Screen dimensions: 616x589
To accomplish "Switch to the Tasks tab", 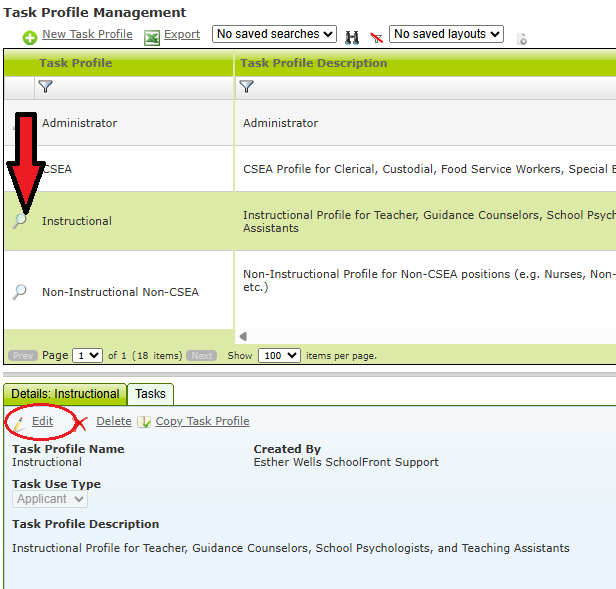I will (x=150, y=394).
